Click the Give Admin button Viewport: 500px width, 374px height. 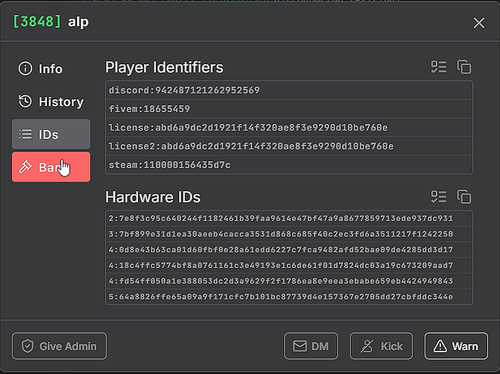59,346
